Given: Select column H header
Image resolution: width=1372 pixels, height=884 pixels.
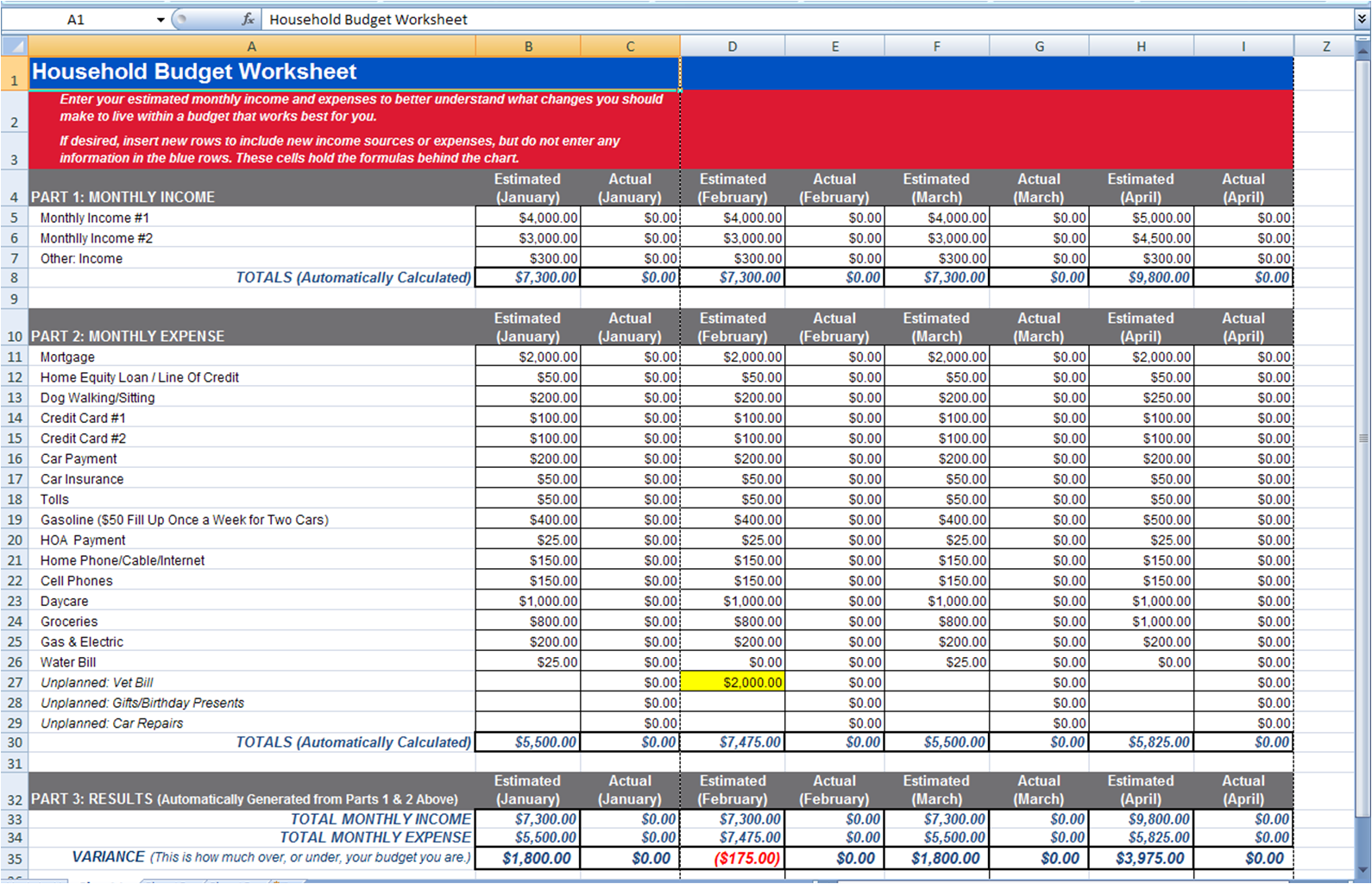Looking at the screenshot, I should coord(1142,46).
